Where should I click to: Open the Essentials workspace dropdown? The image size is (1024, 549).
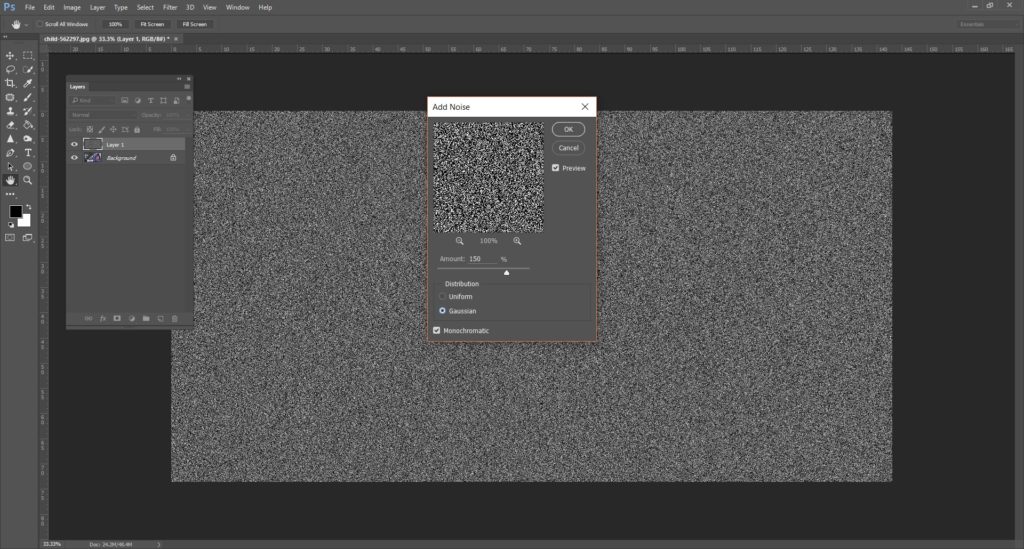tap(985, 23)
